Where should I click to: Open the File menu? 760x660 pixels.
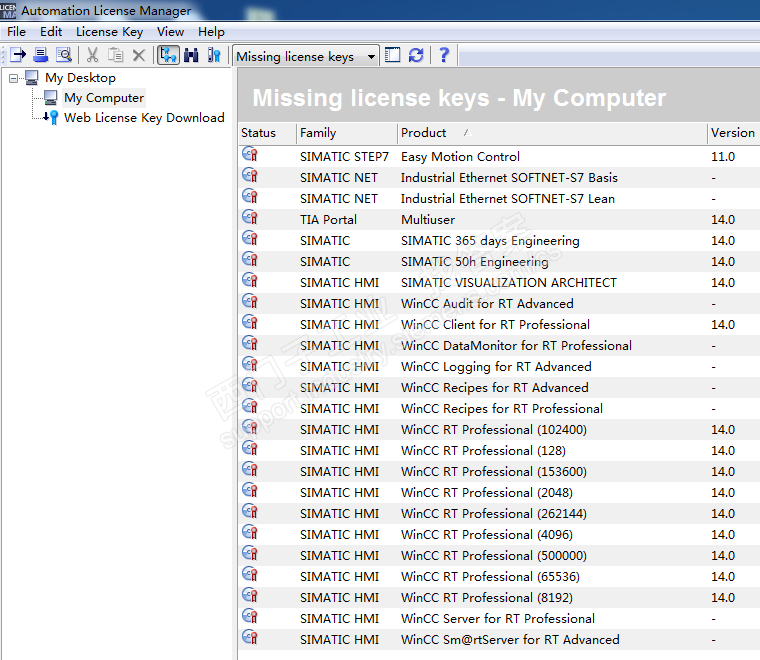click(16, 32)
